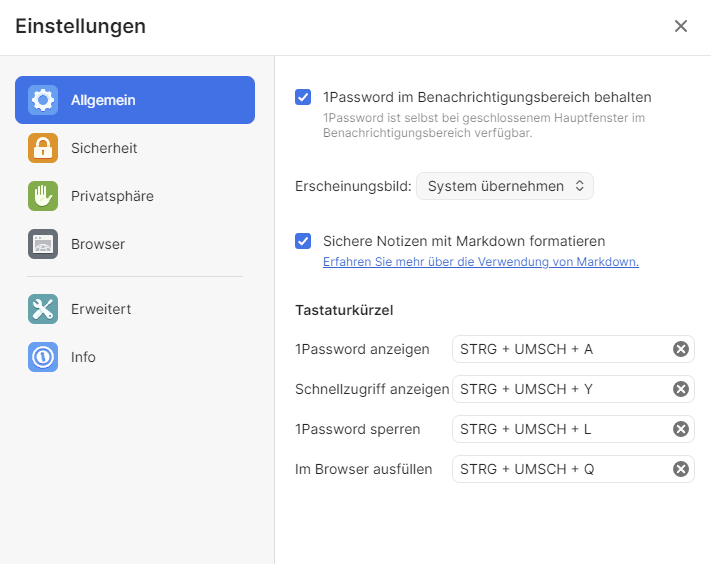Screen dimensions: 711x564
Task: Open the Erscheinungsbild dropdown
Action: tap(504, 186)
